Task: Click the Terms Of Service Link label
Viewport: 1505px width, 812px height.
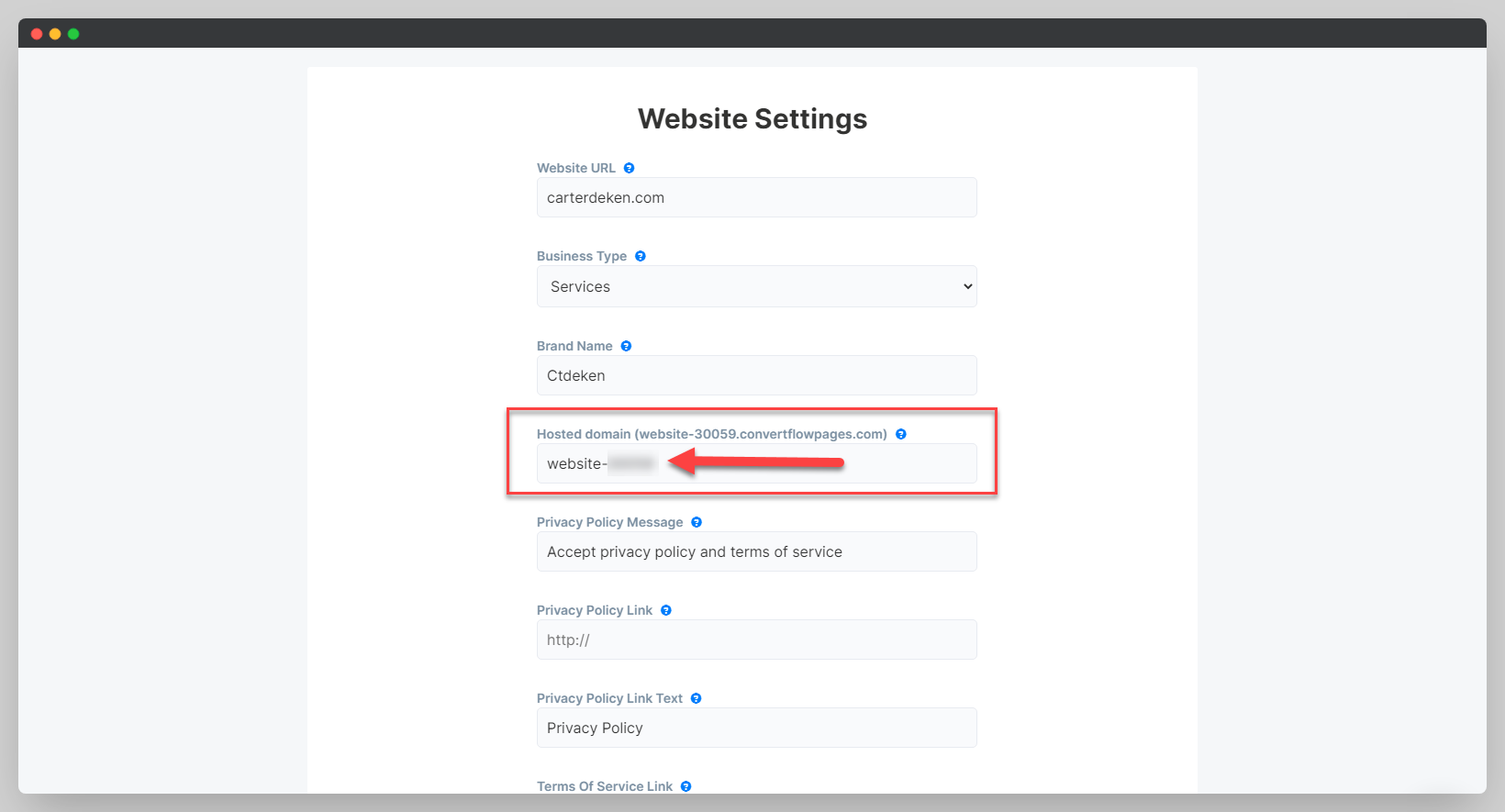Action: tap(605, 786)
